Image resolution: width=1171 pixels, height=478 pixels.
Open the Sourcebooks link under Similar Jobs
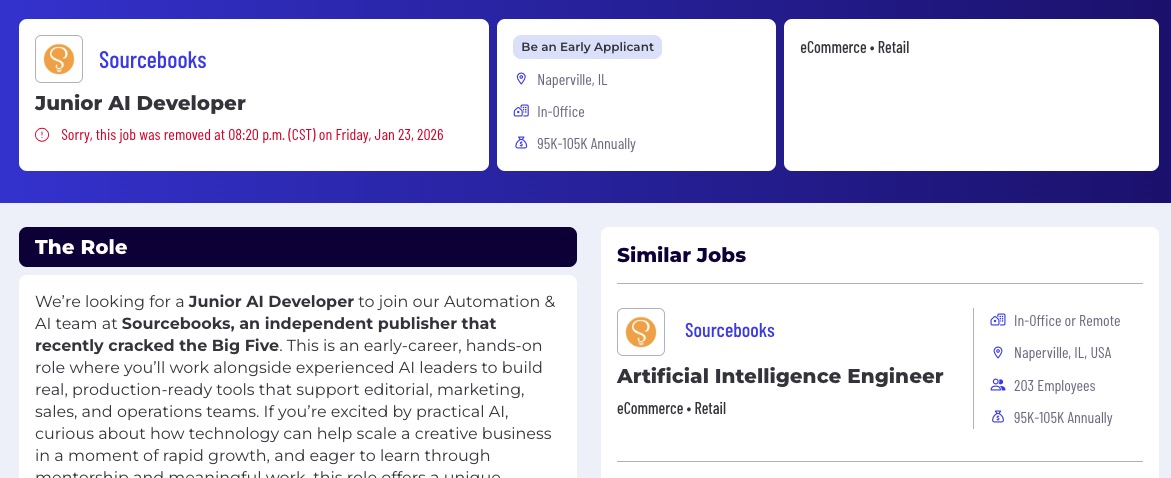[x=730, y=330]
